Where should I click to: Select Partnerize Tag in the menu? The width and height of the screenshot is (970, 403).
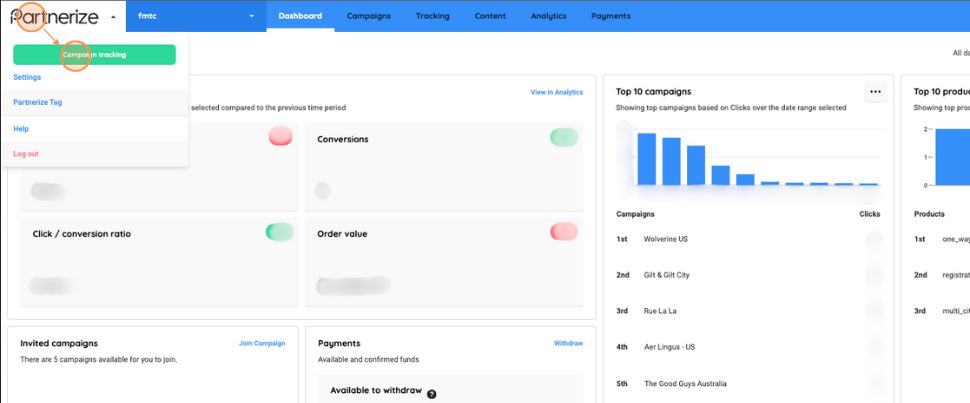(x=38, y=102)
